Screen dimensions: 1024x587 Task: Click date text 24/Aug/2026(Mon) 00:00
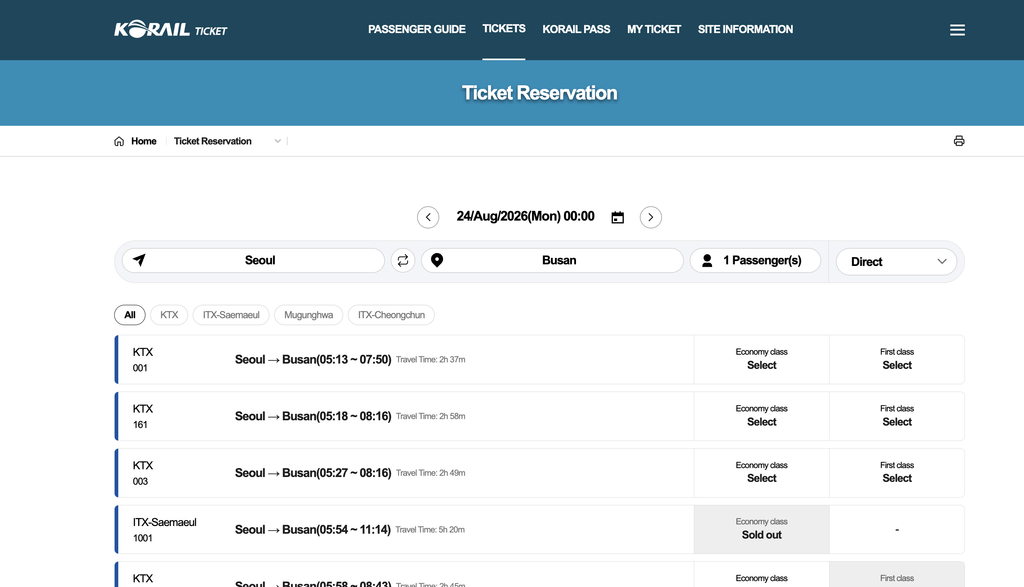coord(525,216)
